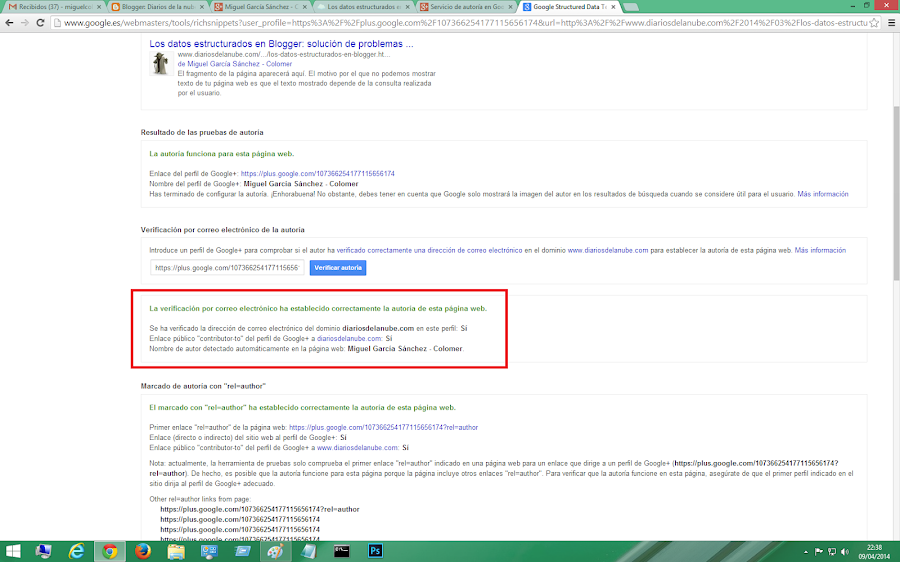Click the heading Marcado de autoría con "rel=author"
Screen dimensions: 900x562
click(203, 386)
